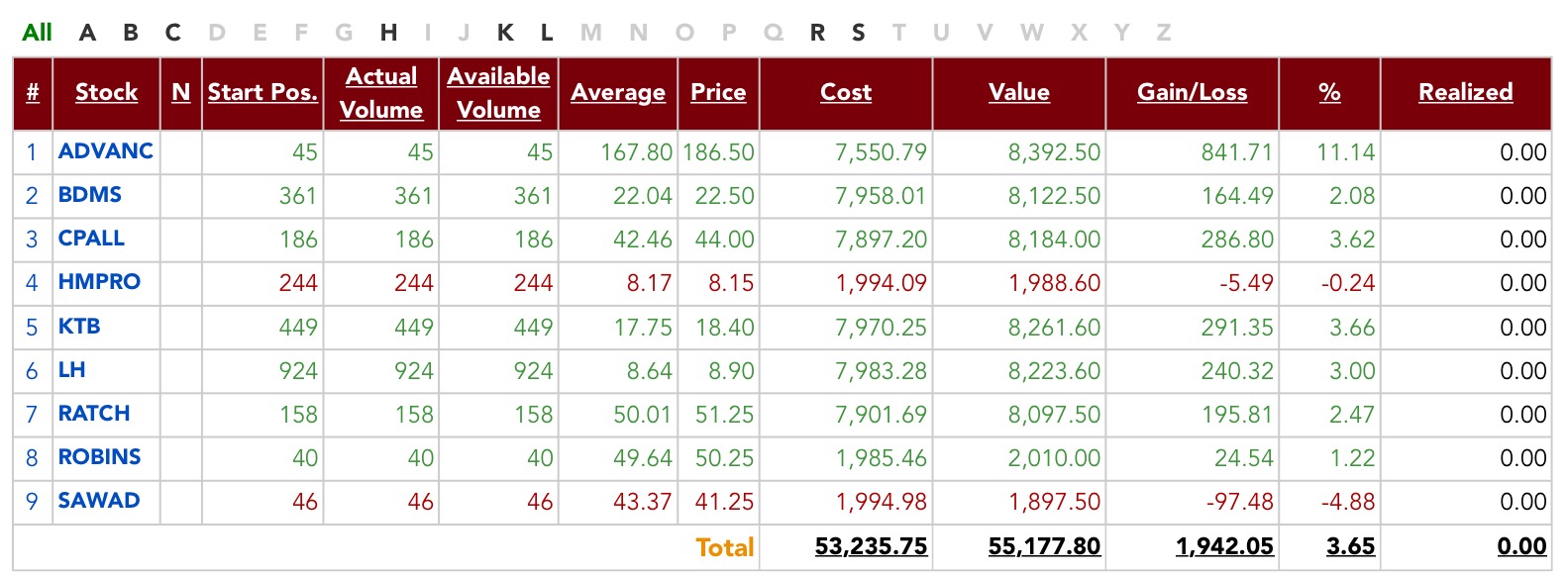Sort by Available Volume column header
Screen dimensions: 1568x577
click(499, 93)
